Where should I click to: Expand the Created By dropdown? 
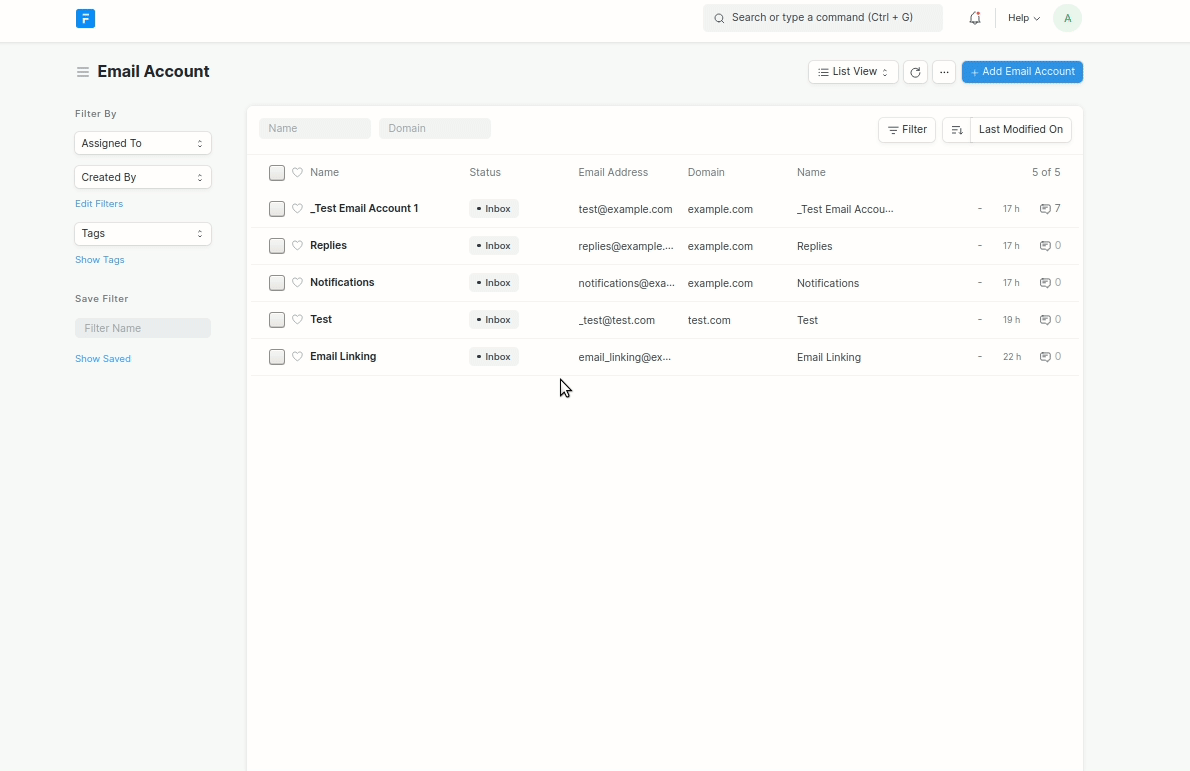(x=143, y=177)
